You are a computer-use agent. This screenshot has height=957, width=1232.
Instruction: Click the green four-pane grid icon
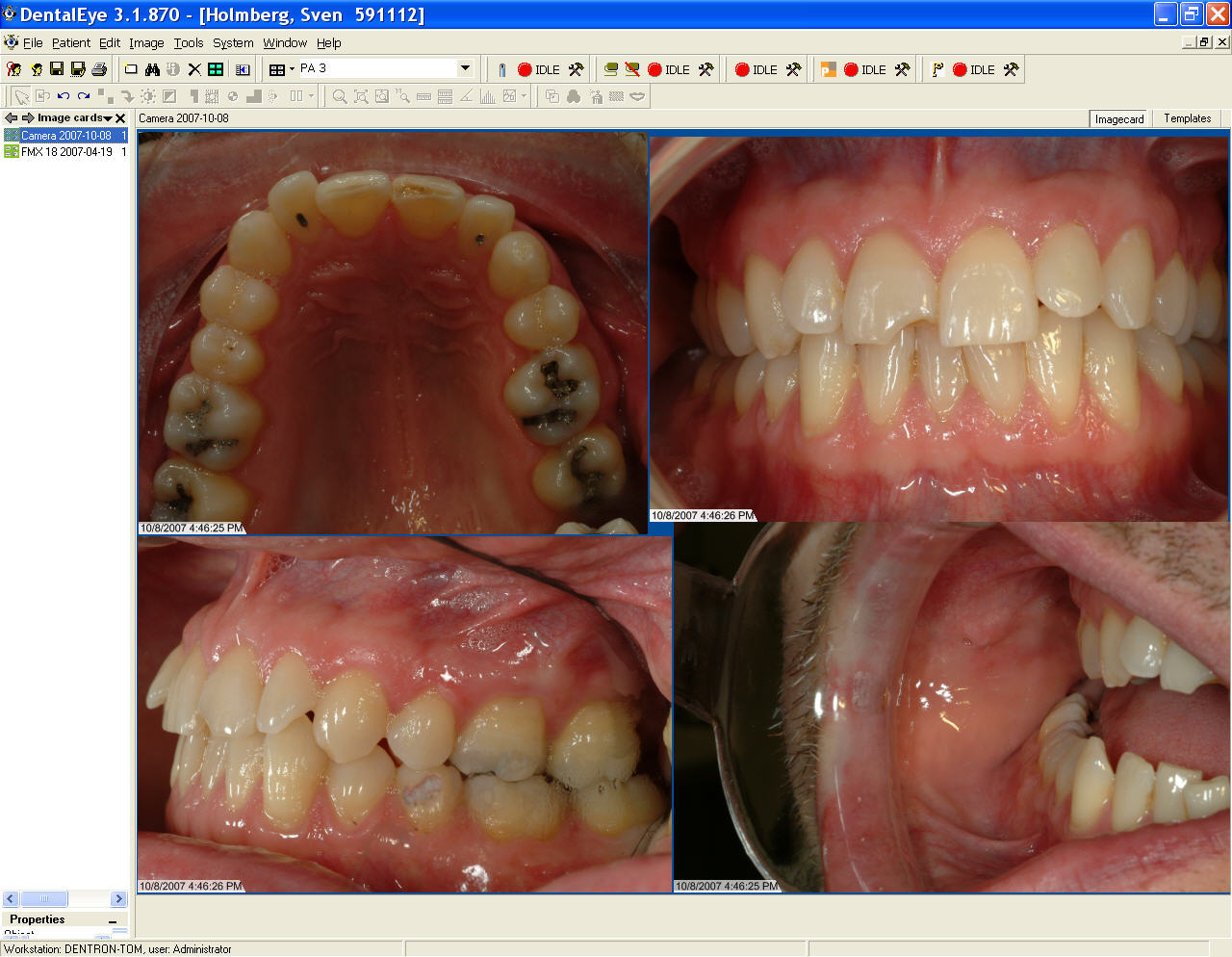(216, 69)
